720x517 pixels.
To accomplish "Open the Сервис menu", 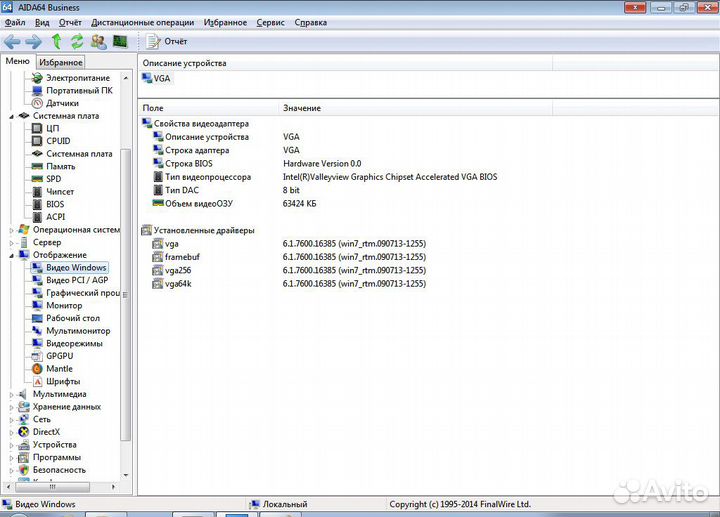I will [x=270, y=22].
